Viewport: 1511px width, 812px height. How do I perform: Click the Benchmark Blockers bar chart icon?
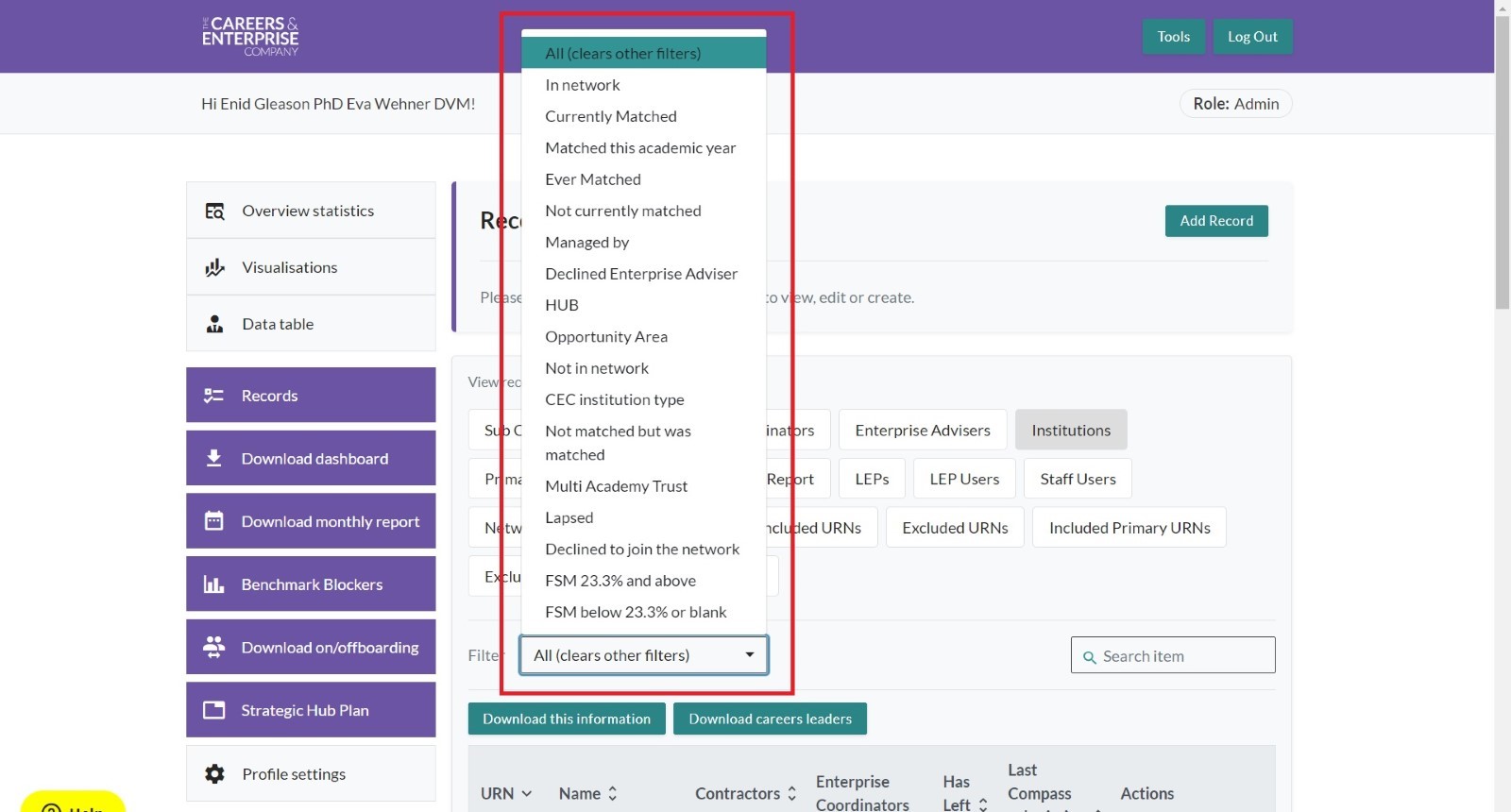214,584
